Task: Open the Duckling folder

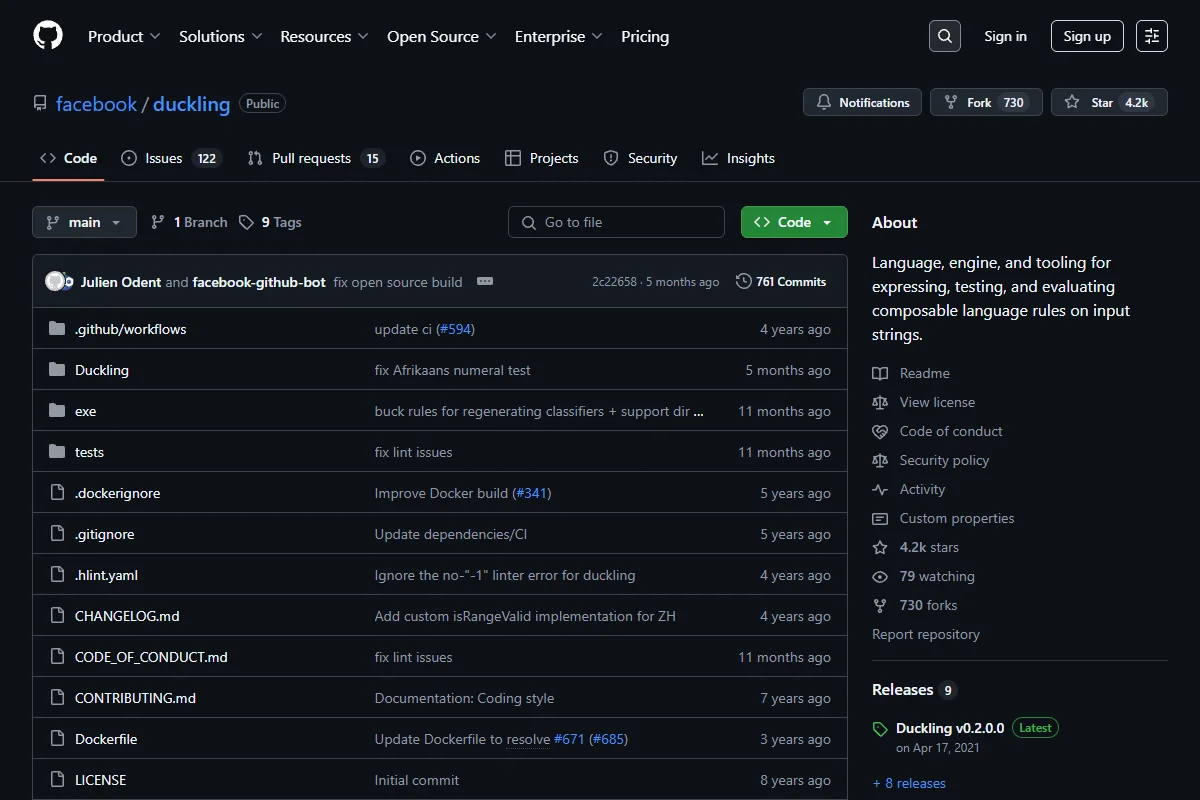Action: point(102,370)
